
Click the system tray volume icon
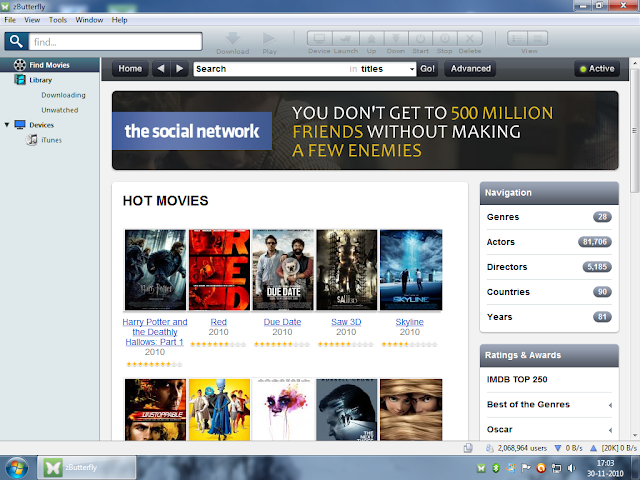pos(571,468)
